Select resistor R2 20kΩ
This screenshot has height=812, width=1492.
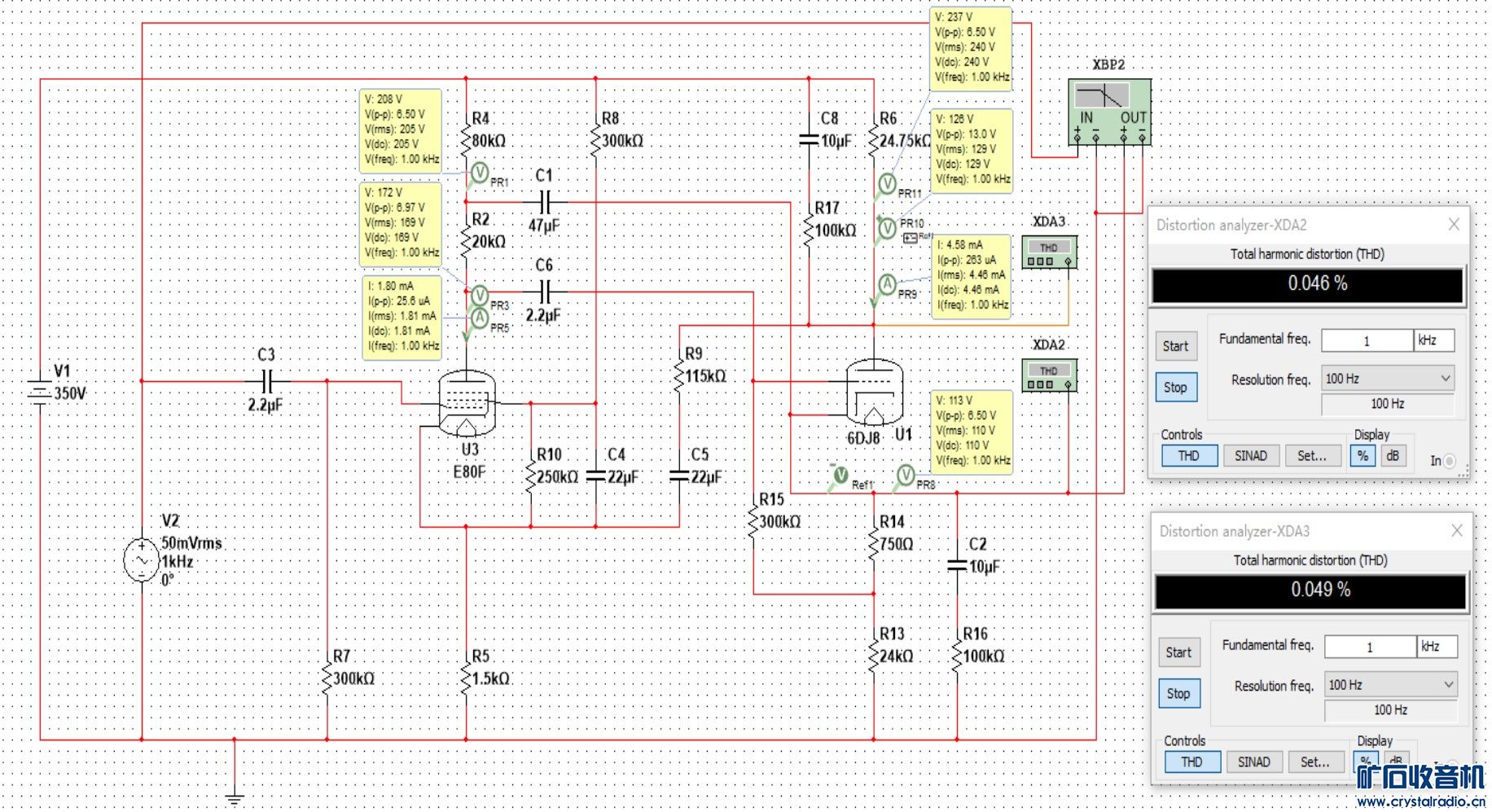pos(467,241)
